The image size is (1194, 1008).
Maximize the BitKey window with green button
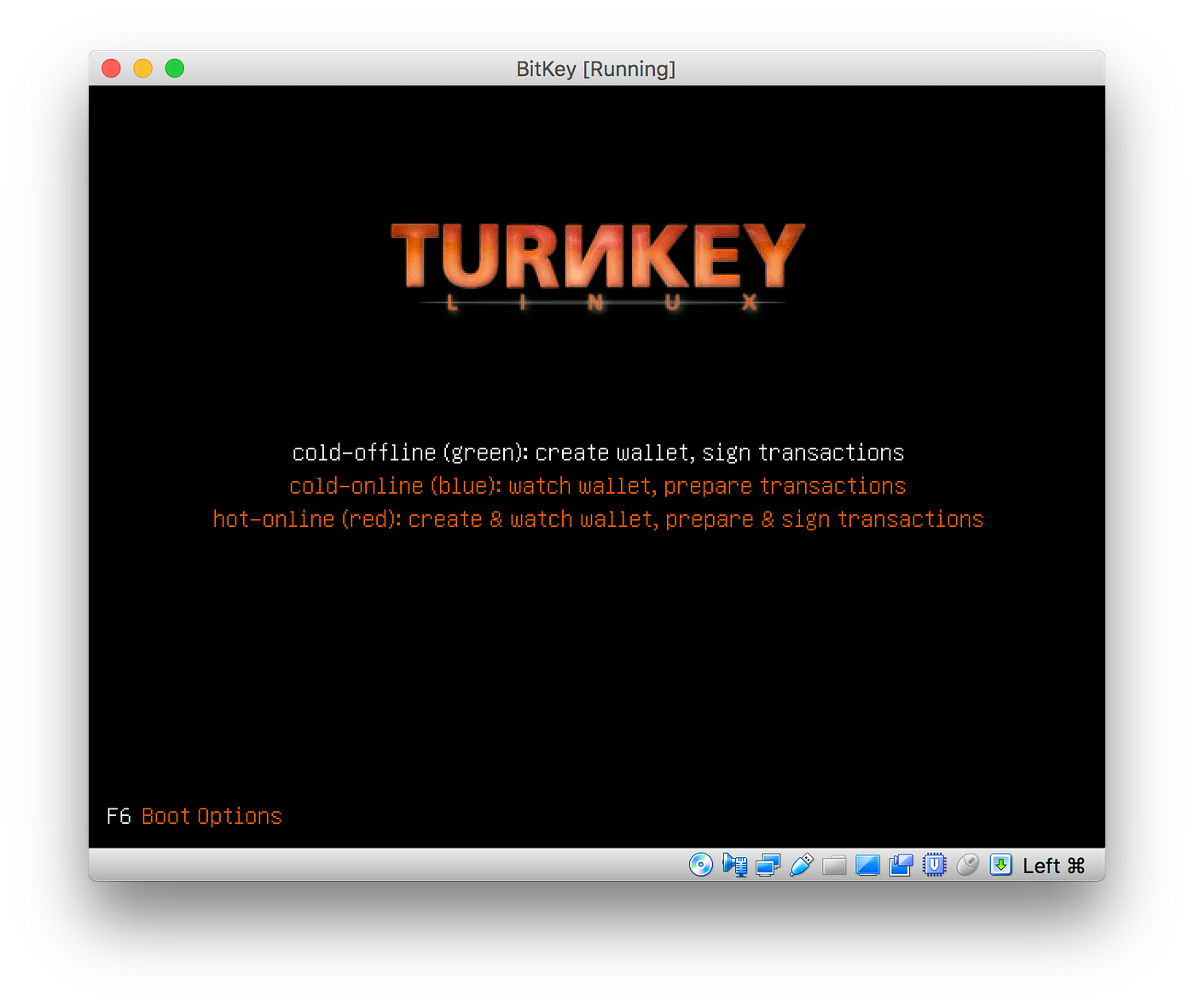[x=174, y=68]
